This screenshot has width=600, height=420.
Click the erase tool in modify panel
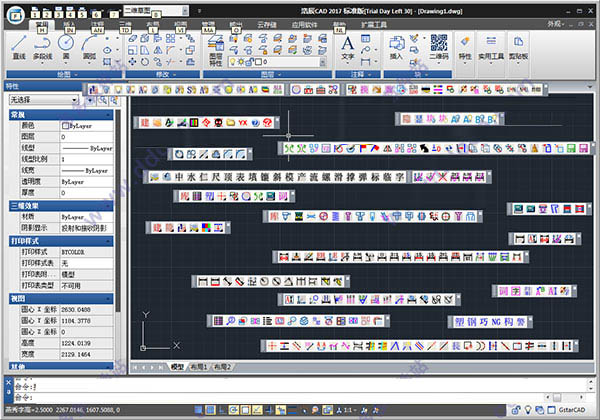pos(132,38)
